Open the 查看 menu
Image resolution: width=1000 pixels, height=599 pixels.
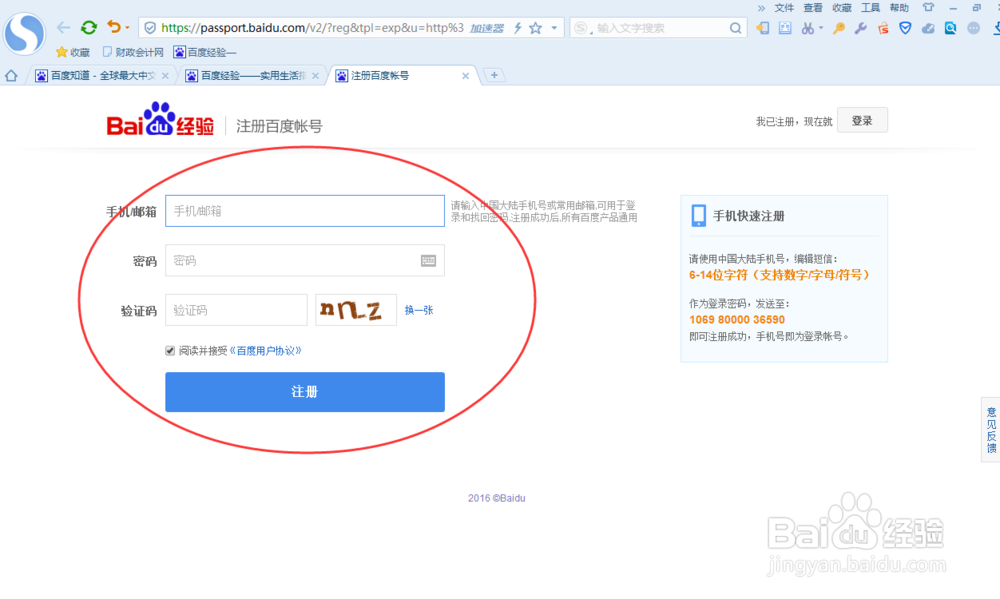(812, 8)
